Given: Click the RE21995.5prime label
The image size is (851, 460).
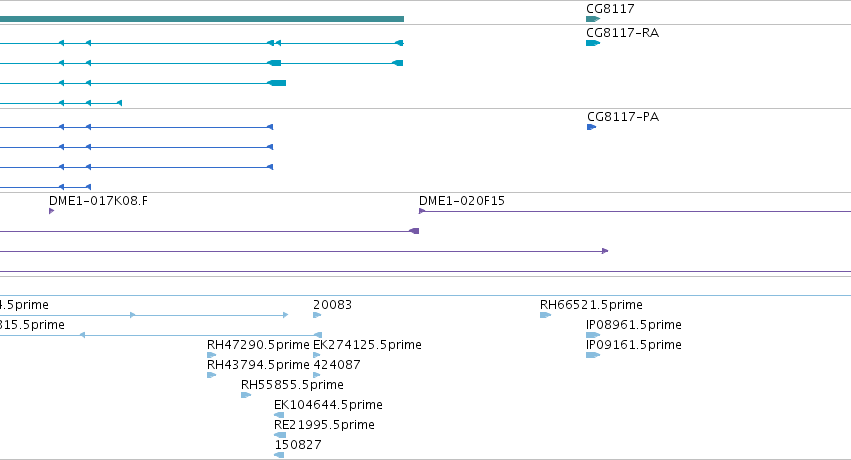Looking at the screenshot, I should [x=324, y=425].
